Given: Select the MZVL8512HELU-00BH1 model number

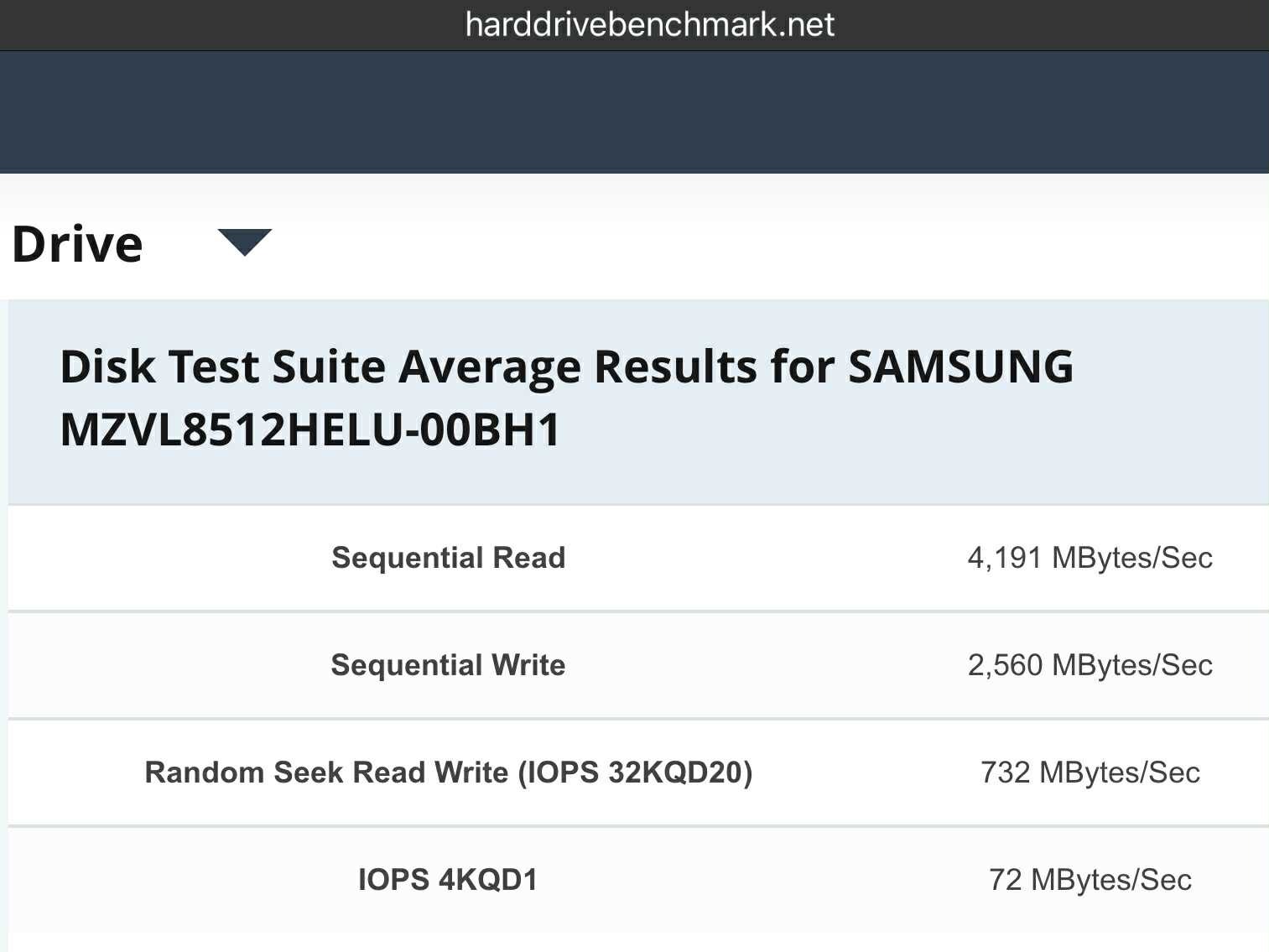Looking at the screenshot, I should (310, 430).
